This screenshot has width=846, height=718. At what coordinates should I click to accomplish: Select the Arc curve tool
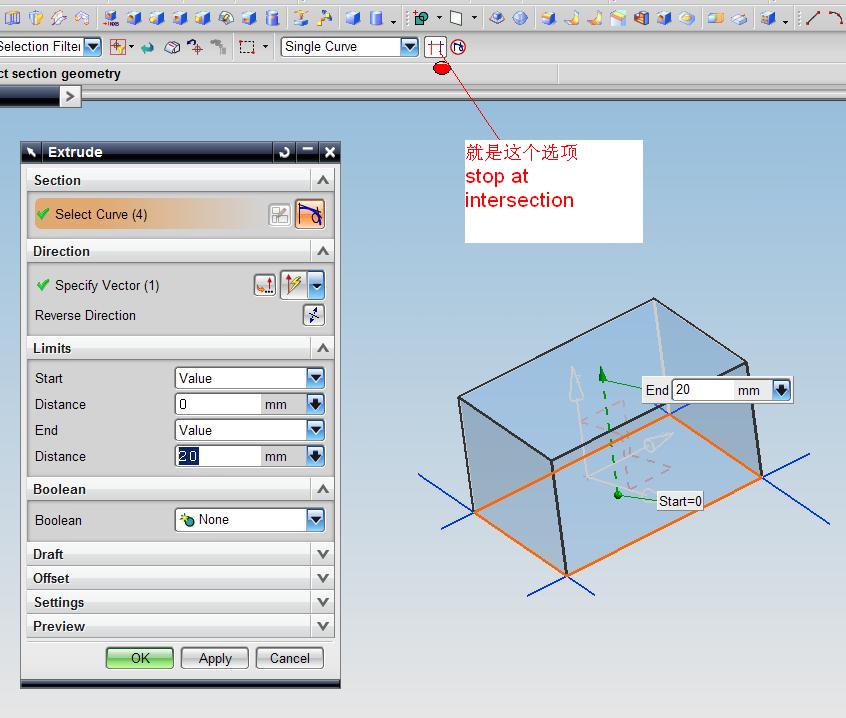(x=836, y=18)
